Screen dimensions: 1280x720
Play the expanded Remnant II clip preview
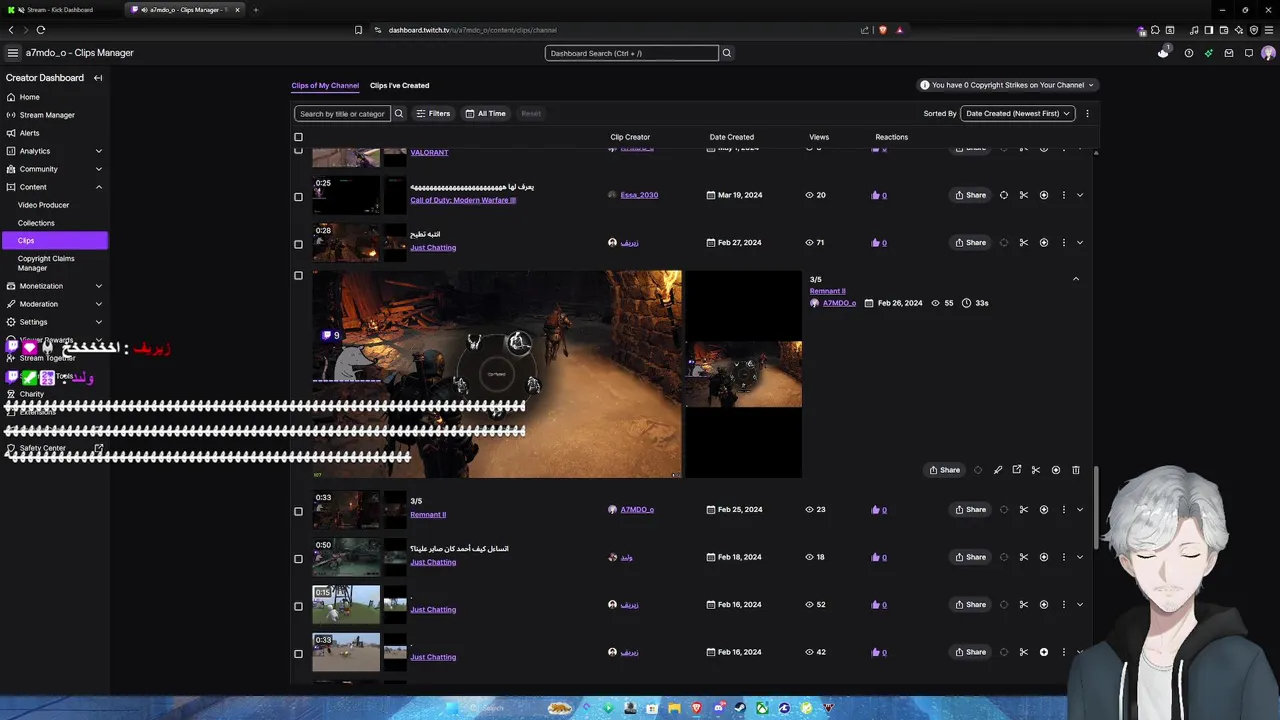pyautogui.click(x=497, y=373)
